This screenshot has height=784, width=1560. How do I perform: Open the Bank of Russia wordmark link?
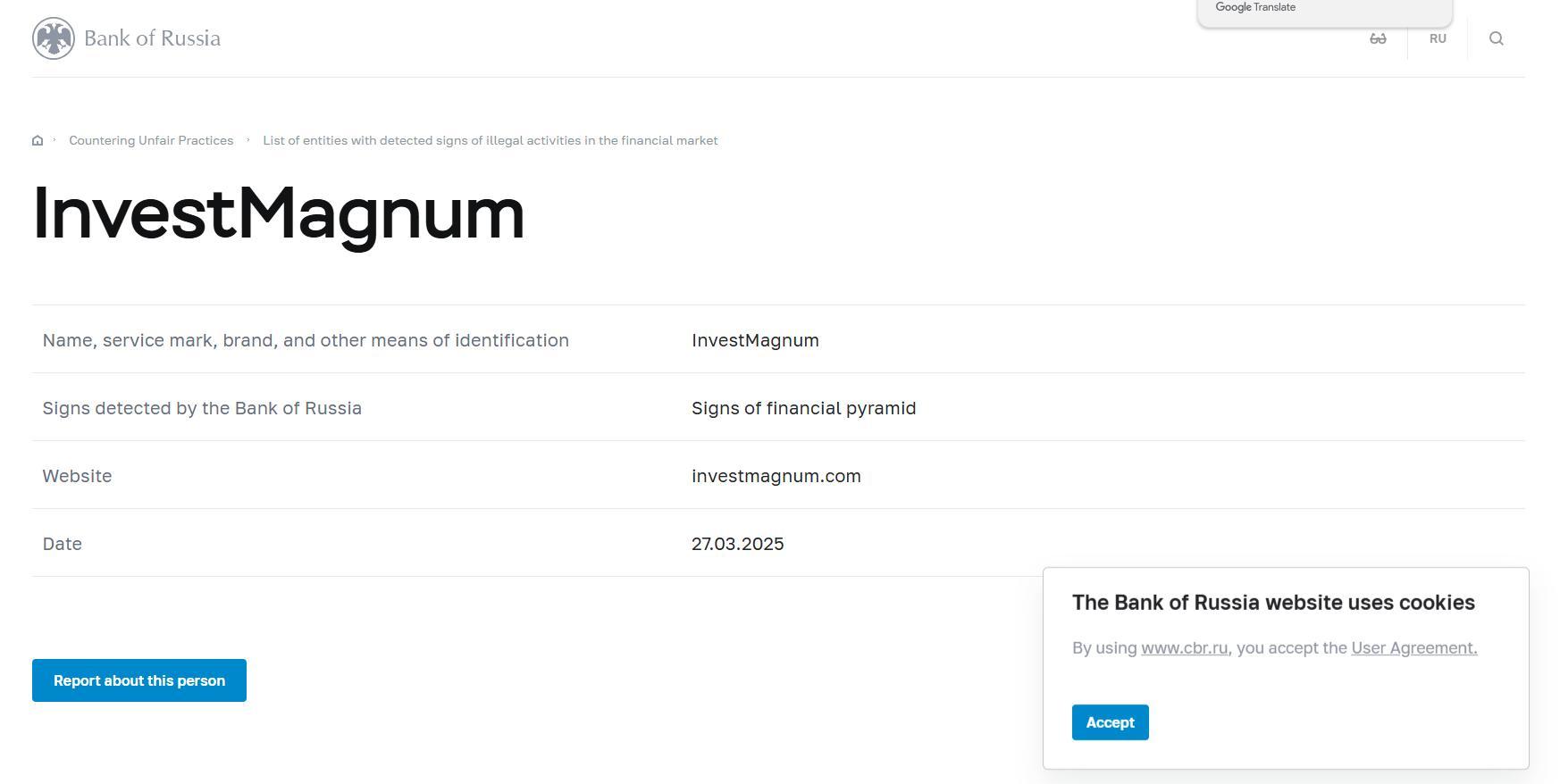pos(152,38)
